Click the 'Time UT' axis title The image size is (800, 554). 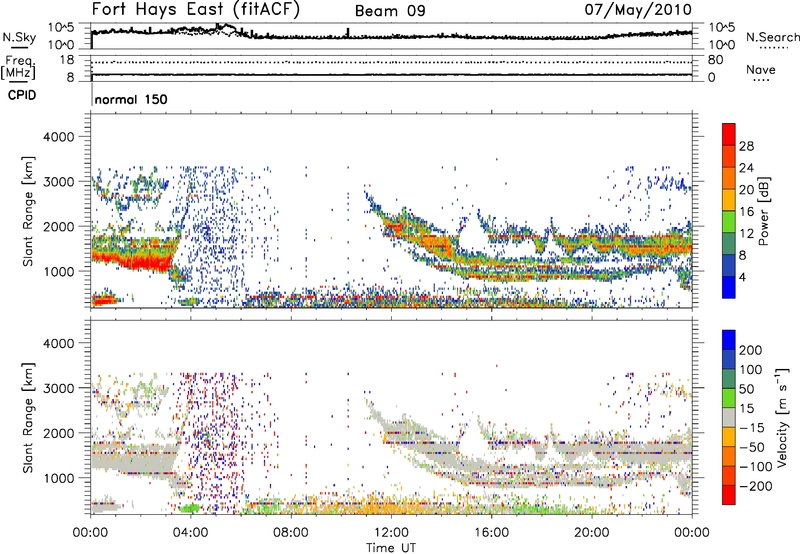[x=391, y=548]
